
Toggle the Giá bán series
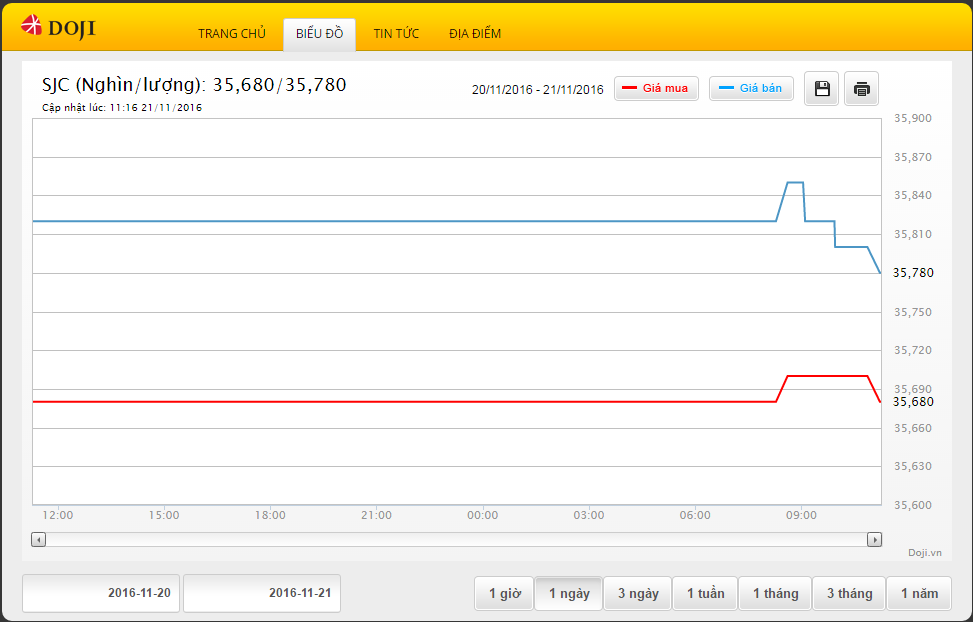(751, 88)
